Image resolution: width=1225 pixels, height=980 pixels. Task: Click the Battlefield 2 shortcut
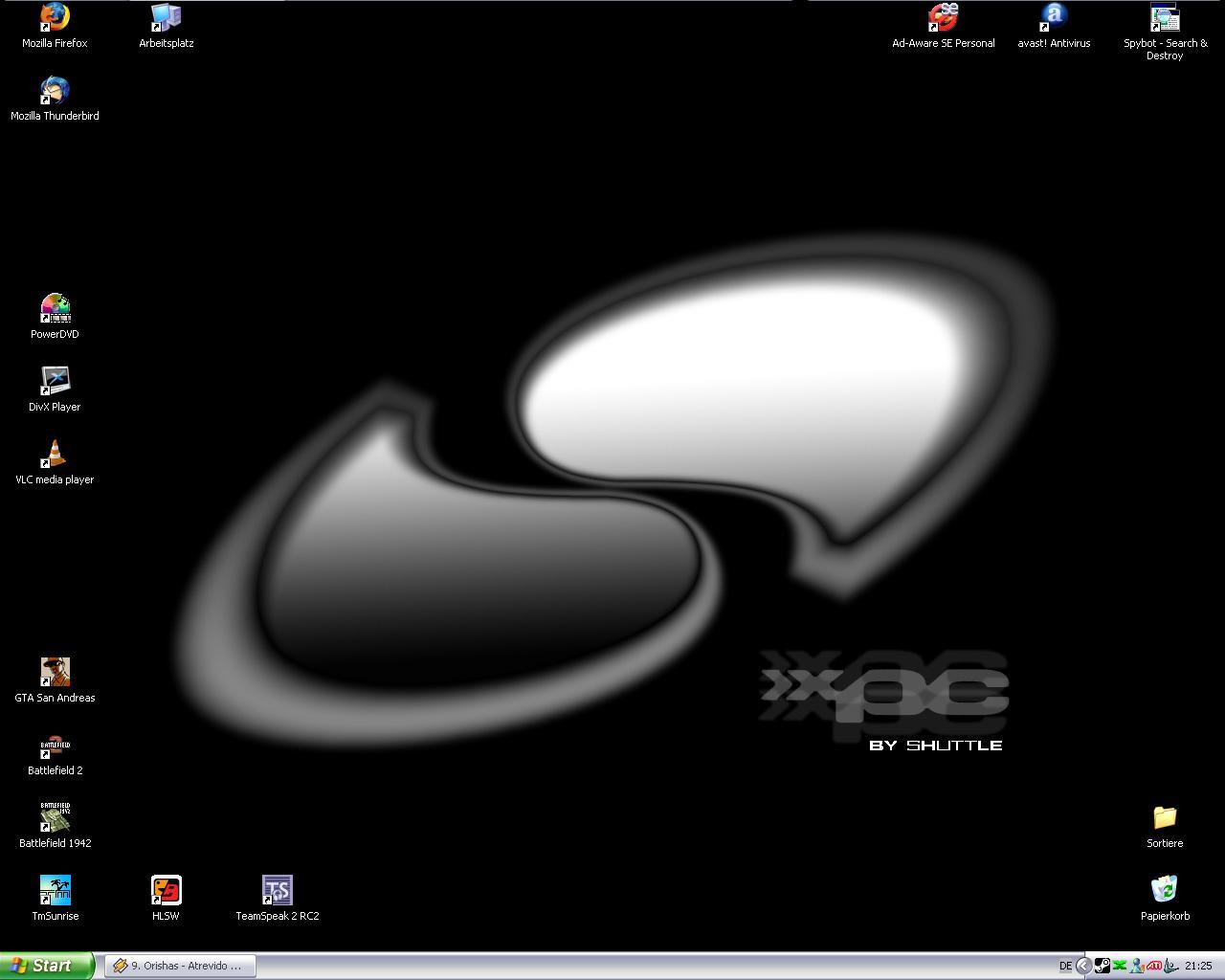pos(55,746)
